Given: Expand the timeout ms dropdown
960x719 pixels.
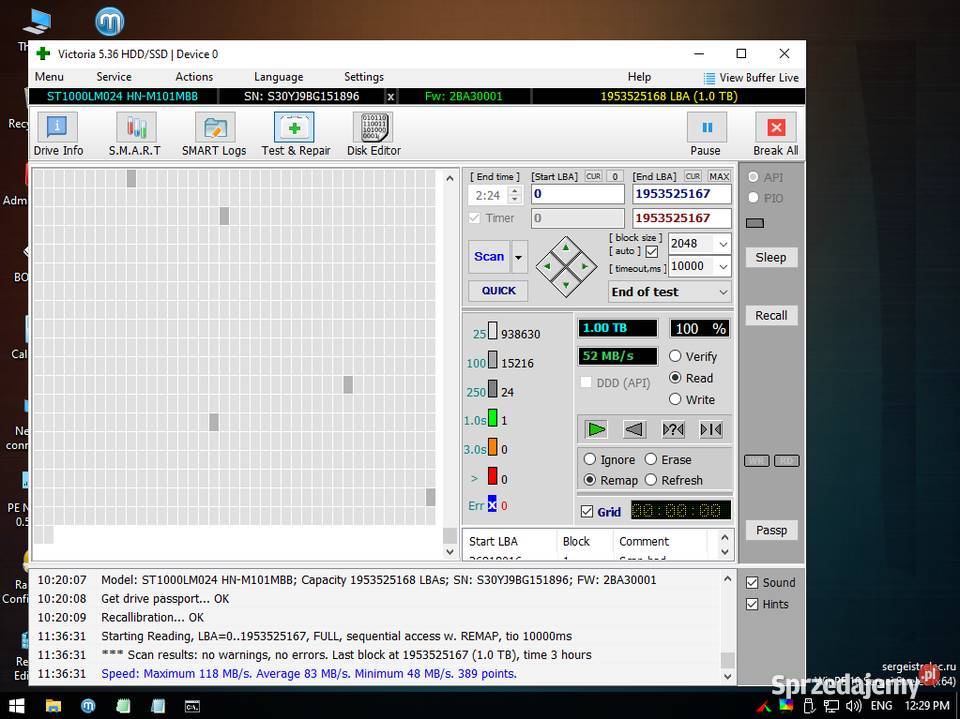Looking at the screenshot, I should pos(723,266).
